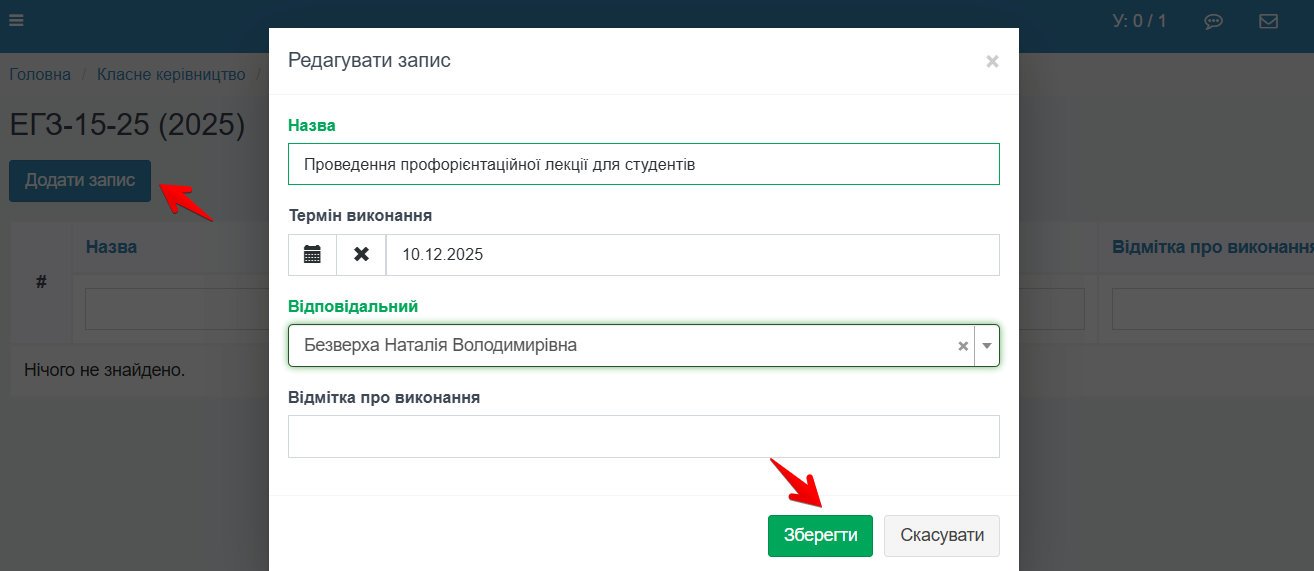Image resolution: width=1314 pixels, height=571 pixels.
Task: Click the Назва text field in dialog
Action: pos(643,165)
